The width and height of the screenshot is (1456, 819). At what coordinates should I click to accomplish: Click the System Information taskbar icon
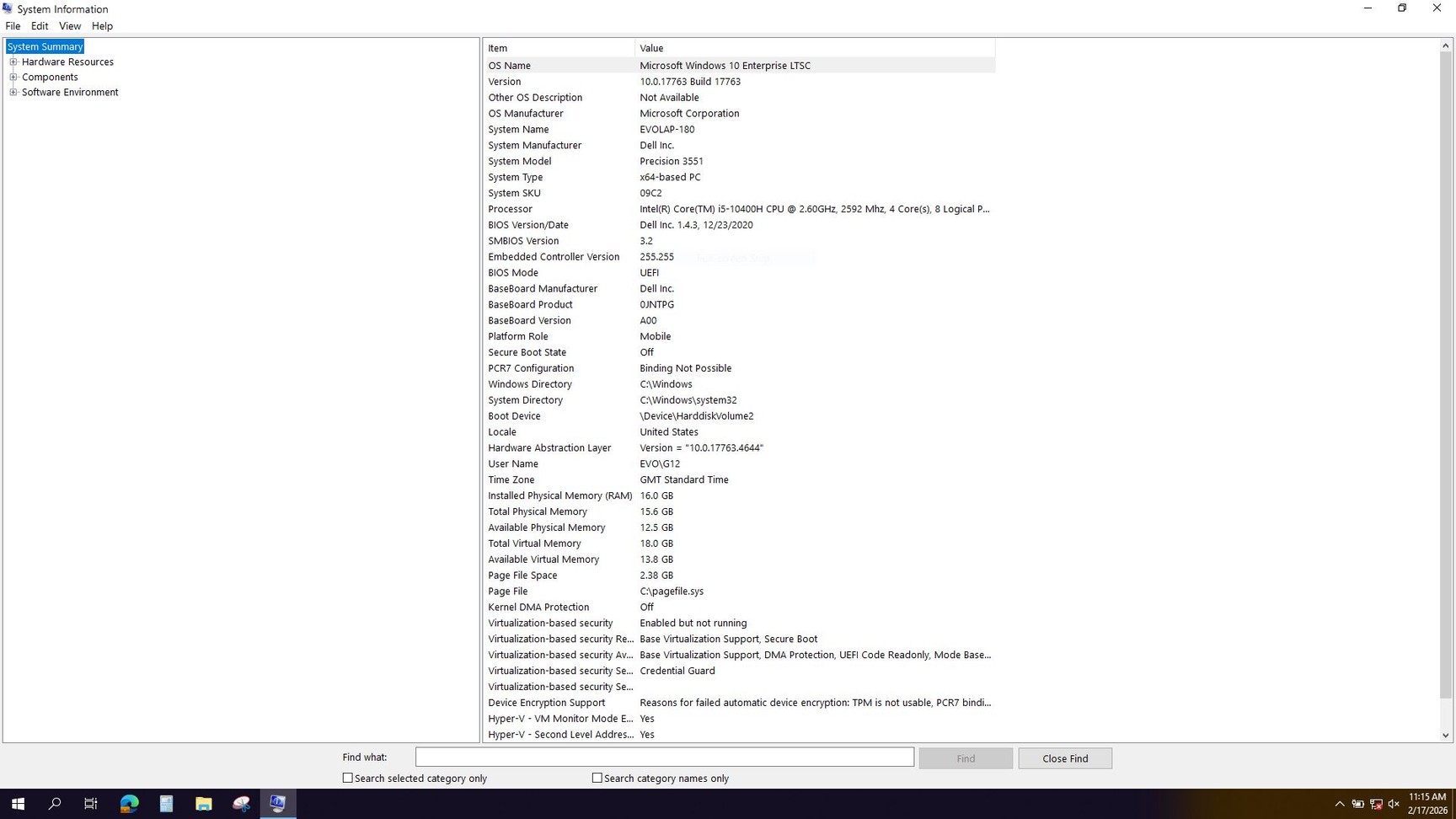[x=278, y=804]
